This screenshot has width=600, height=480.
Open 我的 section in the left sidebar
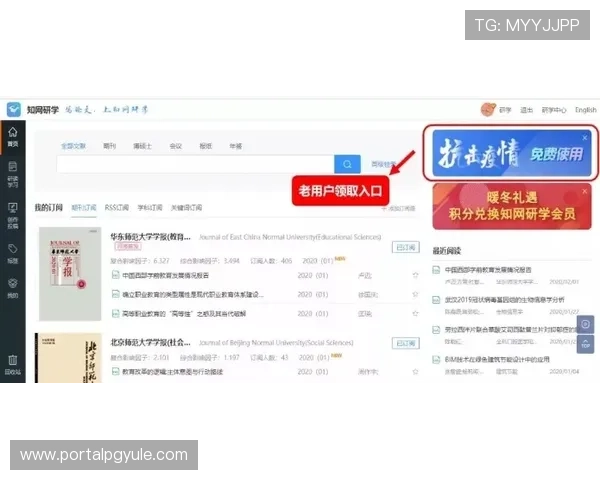click(13, 288)
